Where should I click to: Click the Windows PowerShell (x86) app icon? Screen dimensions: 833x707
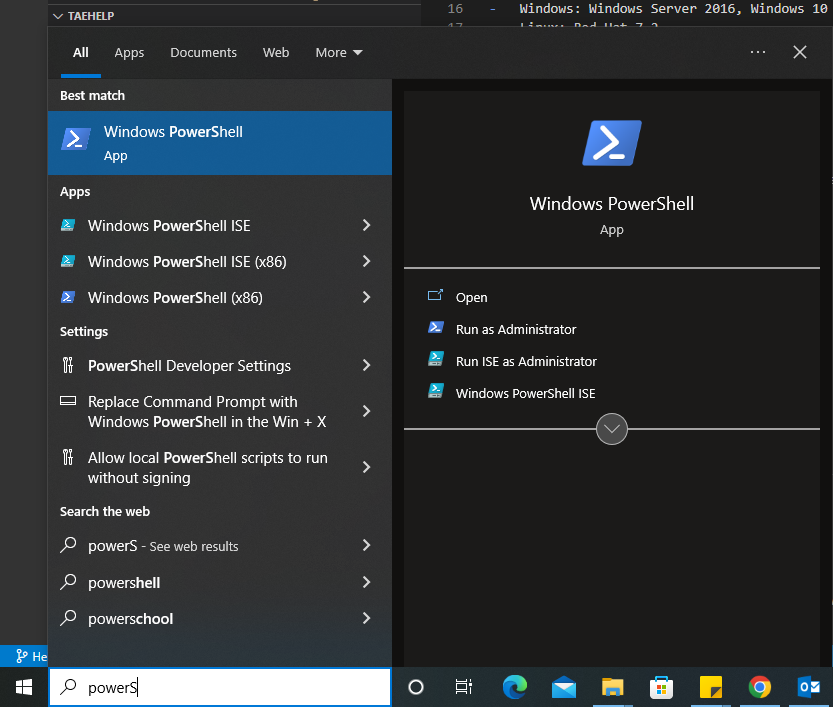click(68, 297)
